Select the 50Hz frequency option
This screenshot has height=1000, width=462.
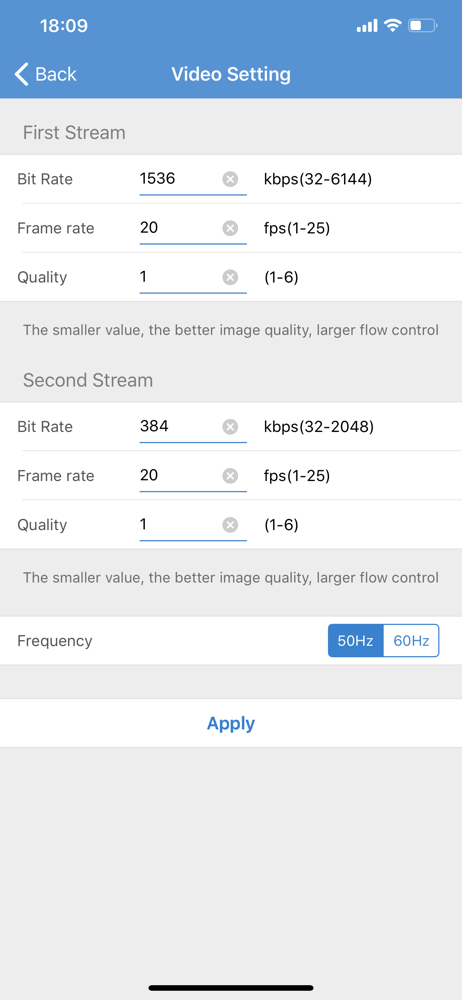355,641
